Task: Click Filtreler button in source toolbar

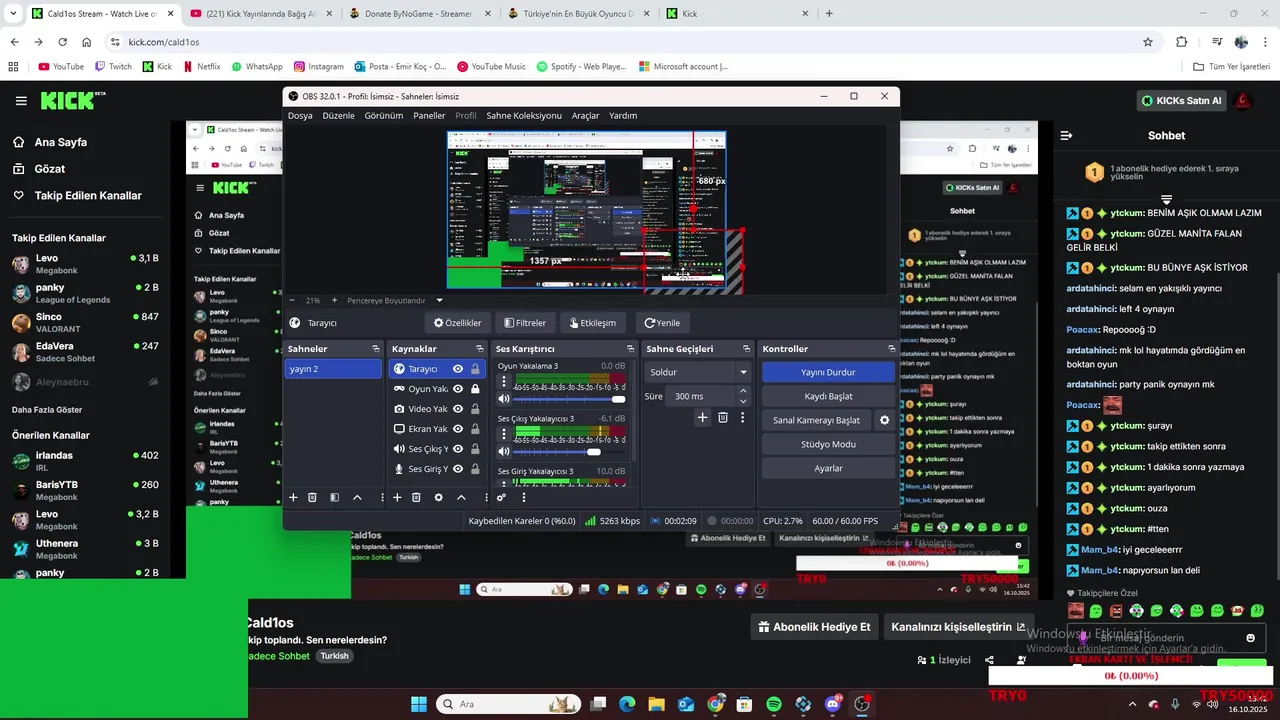Action: [x=525, y=323]
